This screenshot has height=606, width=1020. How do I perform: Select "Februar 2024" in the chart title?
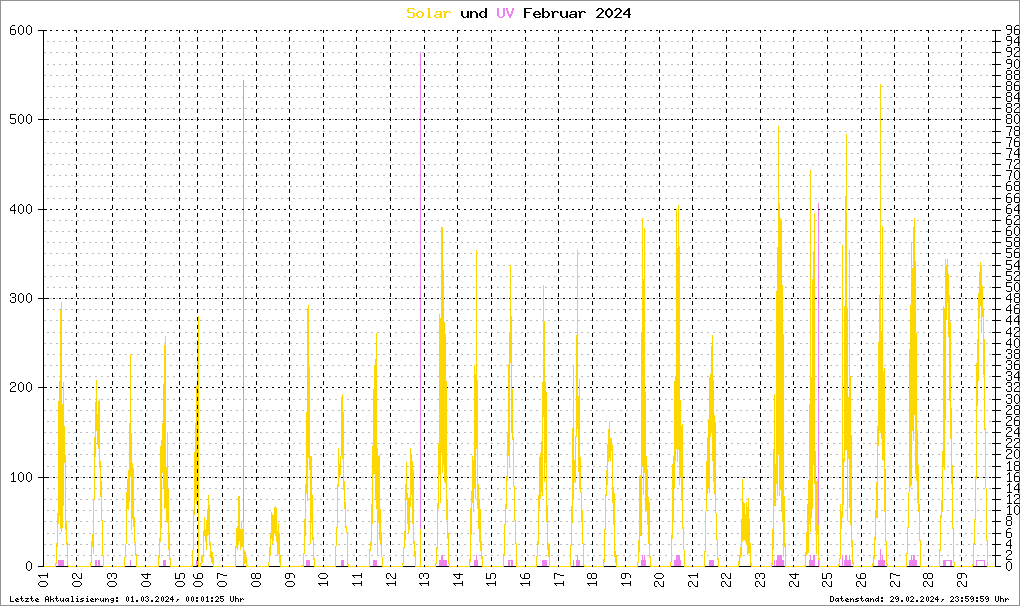pyautogui.click(x=577, y=13)
